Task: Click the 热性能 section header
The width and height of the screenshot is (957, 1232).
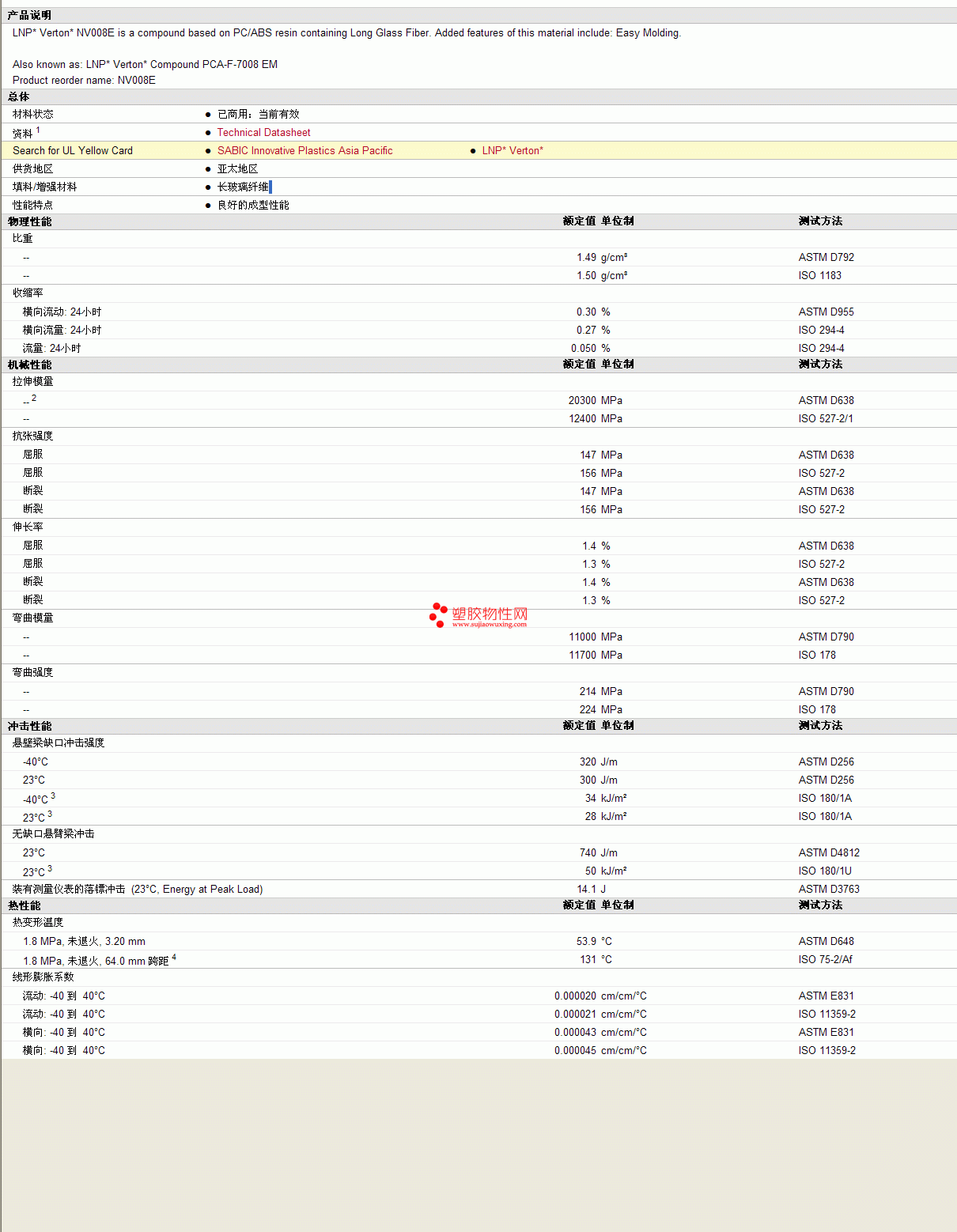Action: tap(25, 905)
